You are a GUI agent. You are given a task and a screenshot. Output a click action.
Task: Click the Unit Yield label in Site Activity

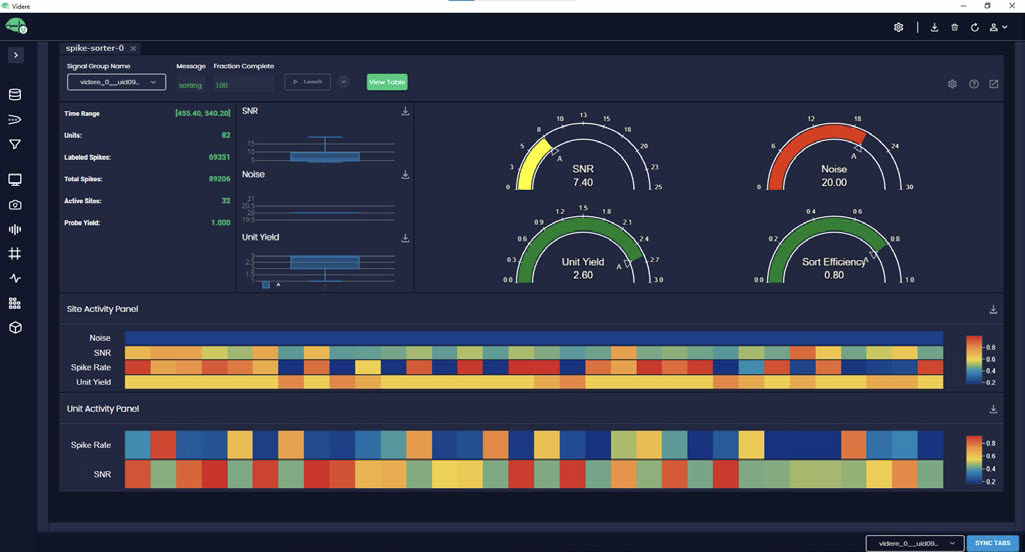[93, 383]
